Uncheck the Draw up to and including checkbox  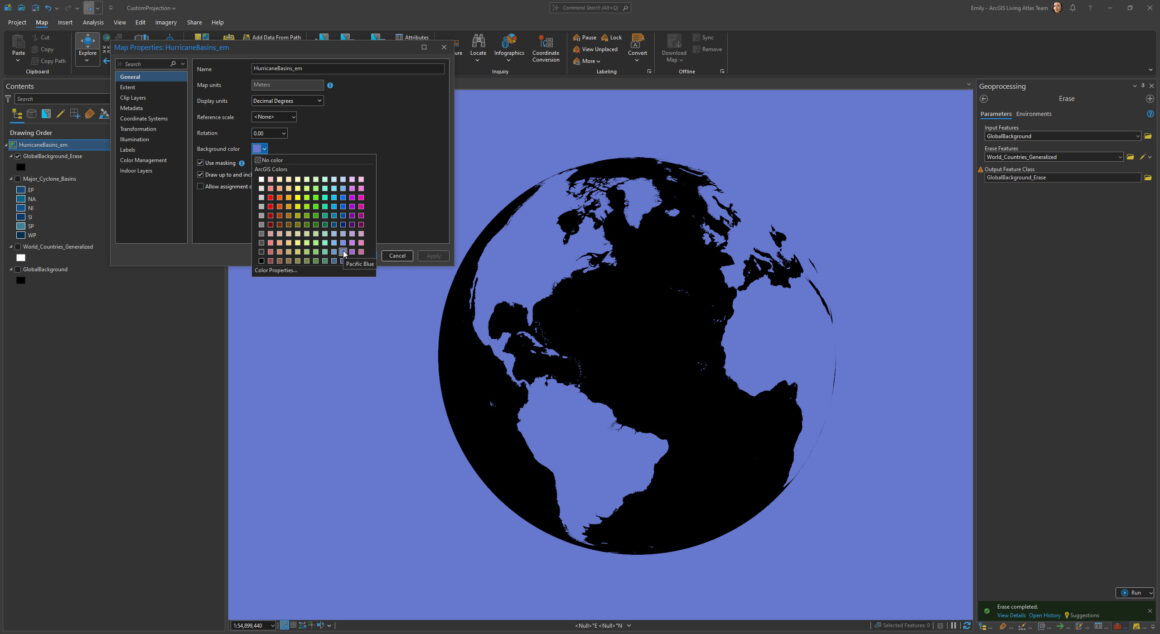tap(200, 175)
